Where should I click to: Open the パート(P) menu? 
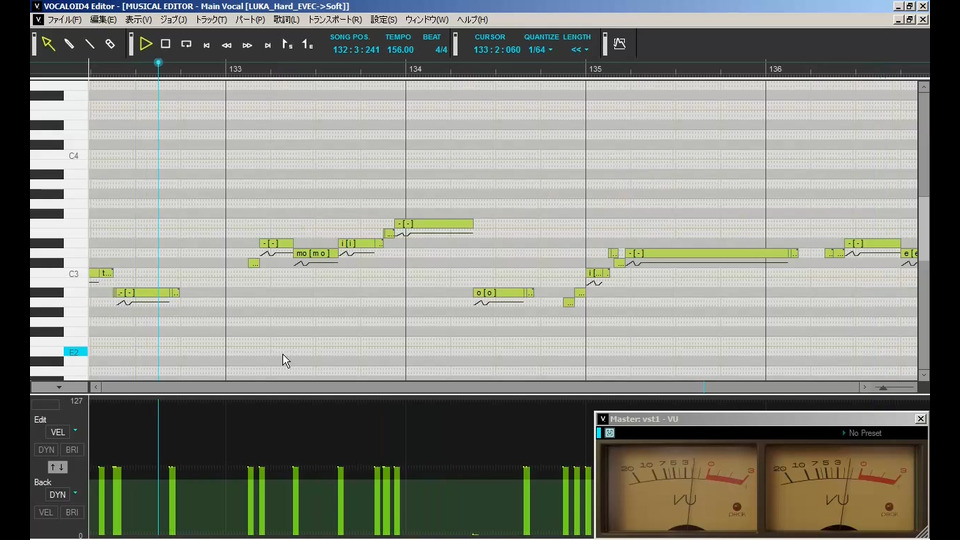click(250, 20)
